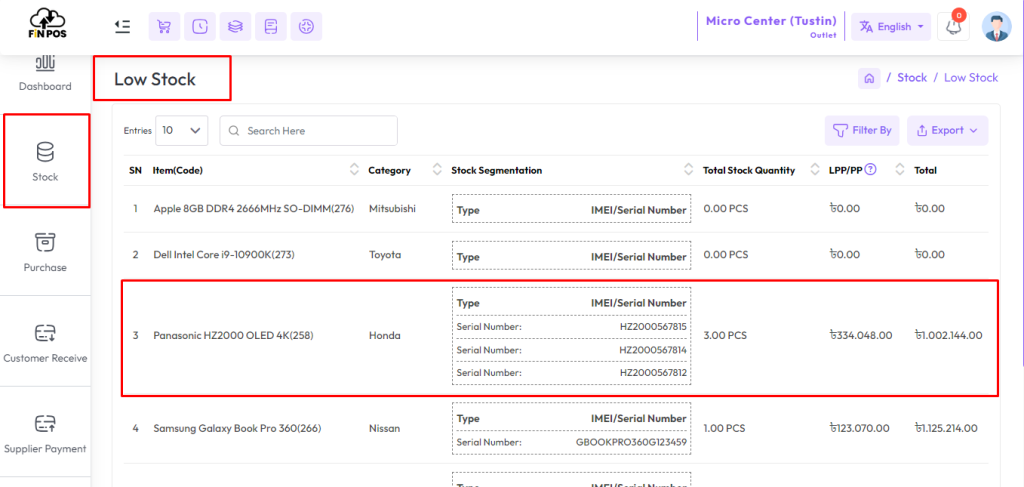Collapse the sidebar with the menu toggle icon

point(122,26)
